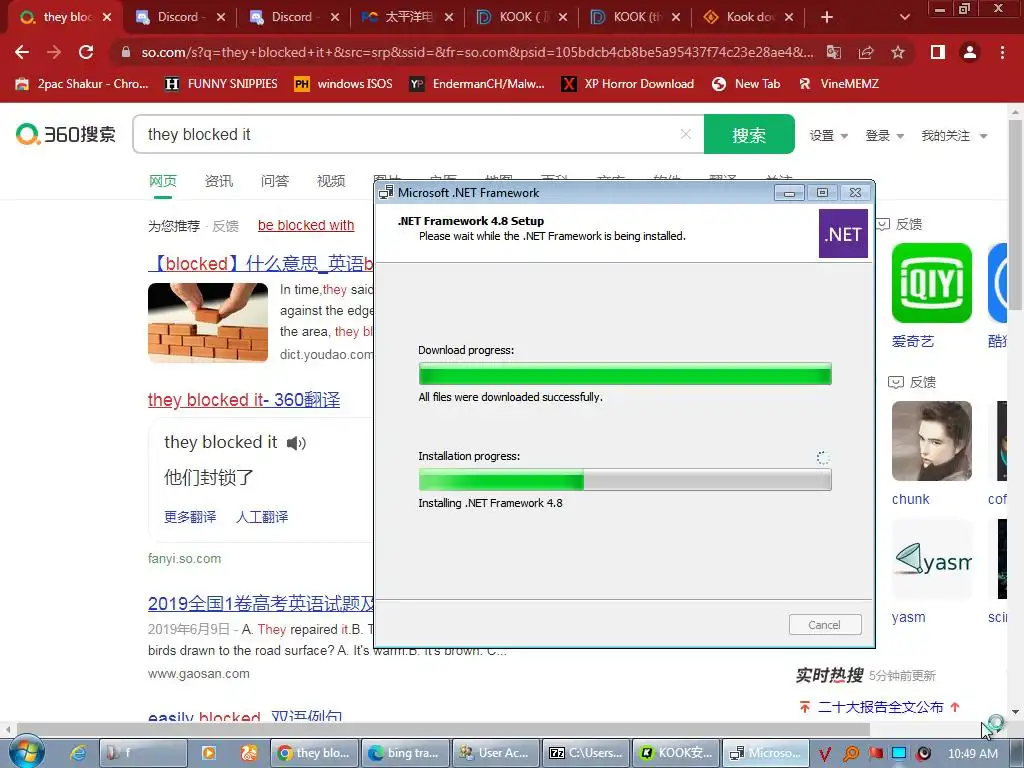Screen dimensions: 1024x768
Task: Expand the 设置 dropdown
Action: click(829, 136)
